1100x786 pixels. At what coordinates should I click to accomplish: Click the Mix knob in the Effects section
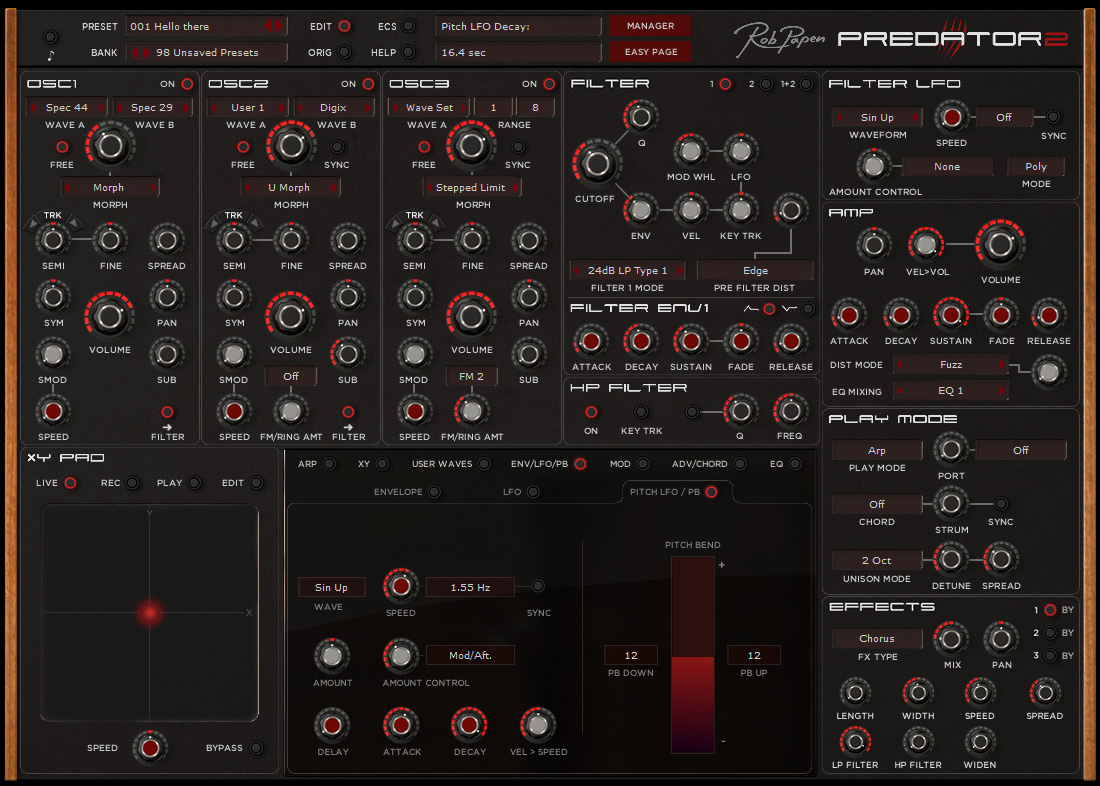(x=950, y=641)
